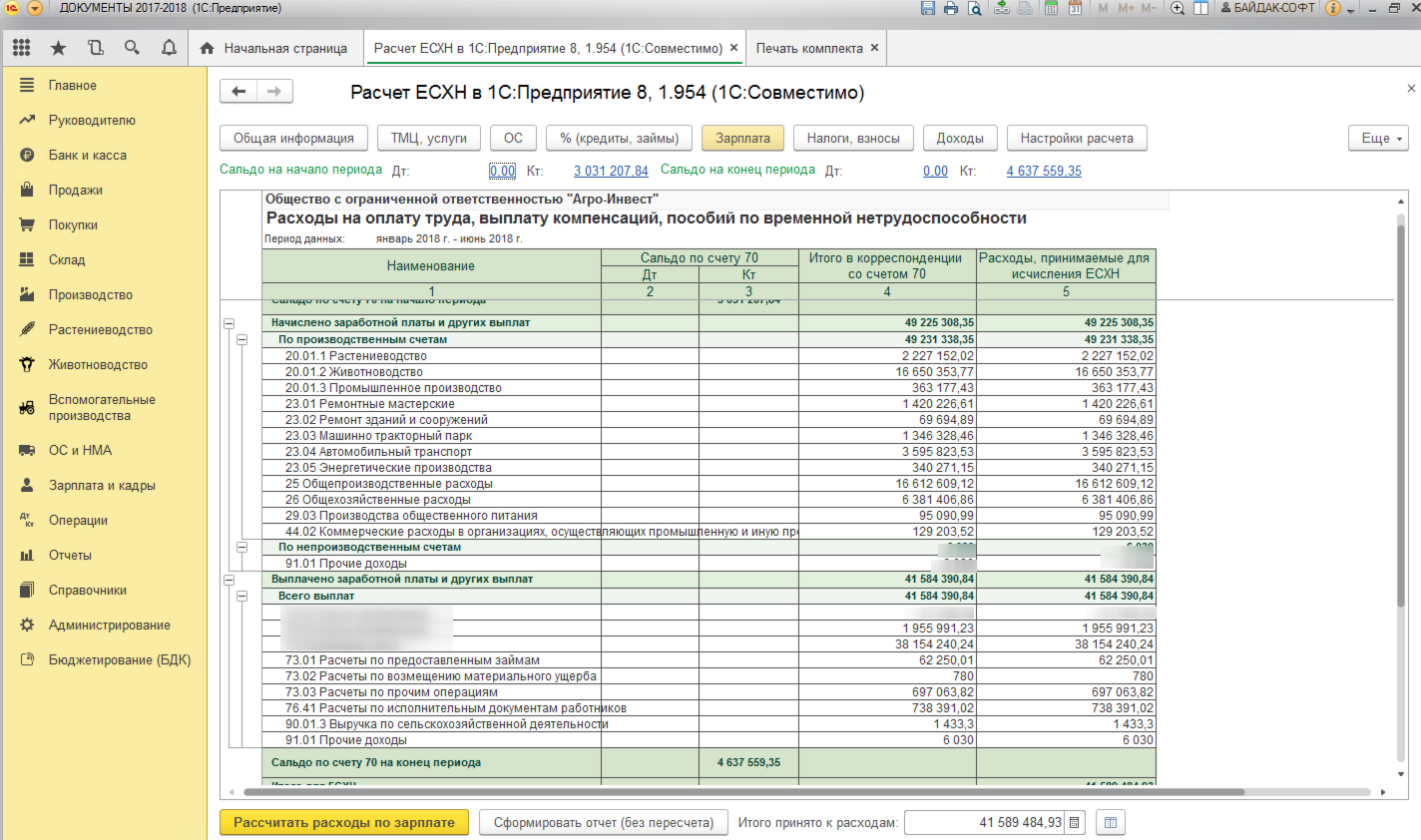Open History scroll icon

coord(95,48)
